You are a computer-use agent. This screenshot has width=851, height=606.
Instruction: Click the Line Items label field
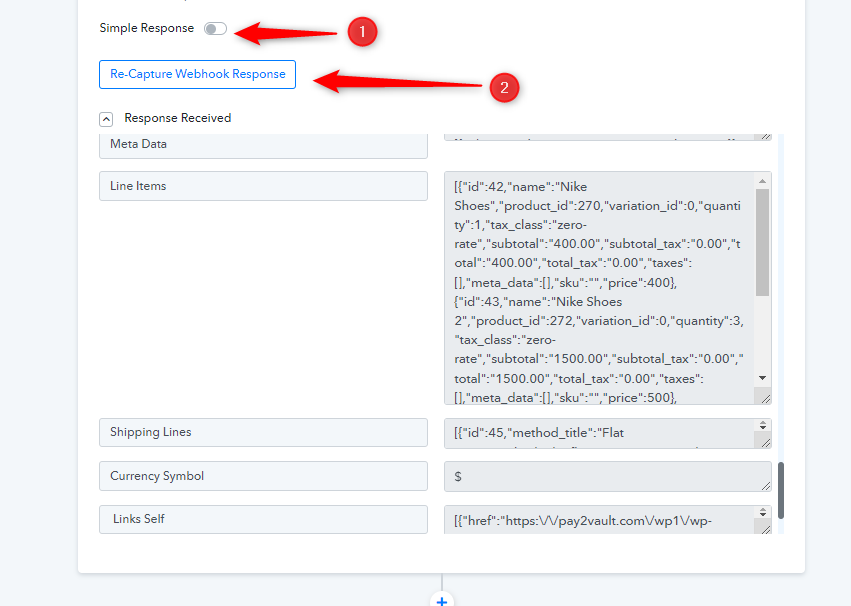tap(263, 186)
